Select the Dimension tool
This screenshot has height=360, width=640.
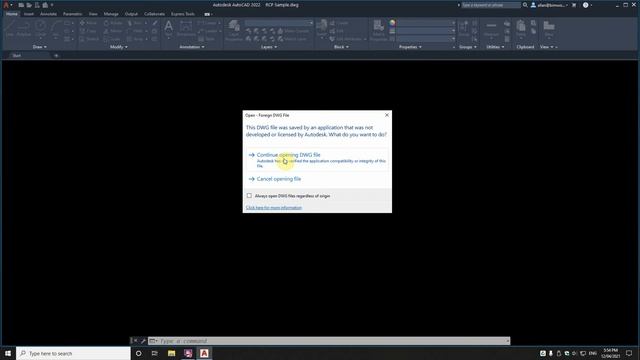(x=186, y=29)
